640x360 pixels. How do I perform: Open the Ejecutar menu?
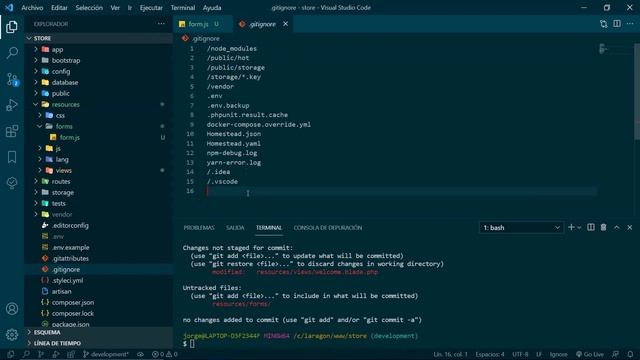(x=151, y=8)
